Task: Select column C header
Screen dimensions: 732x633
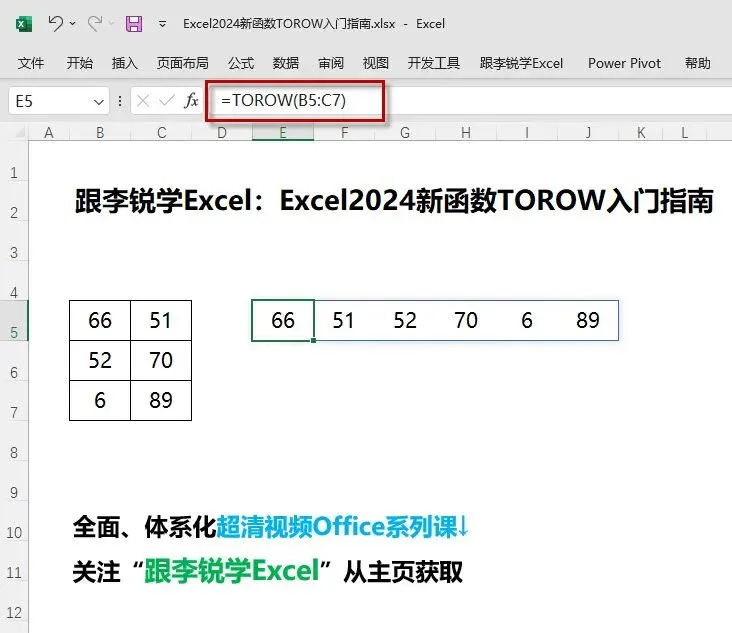Action: 161,133
